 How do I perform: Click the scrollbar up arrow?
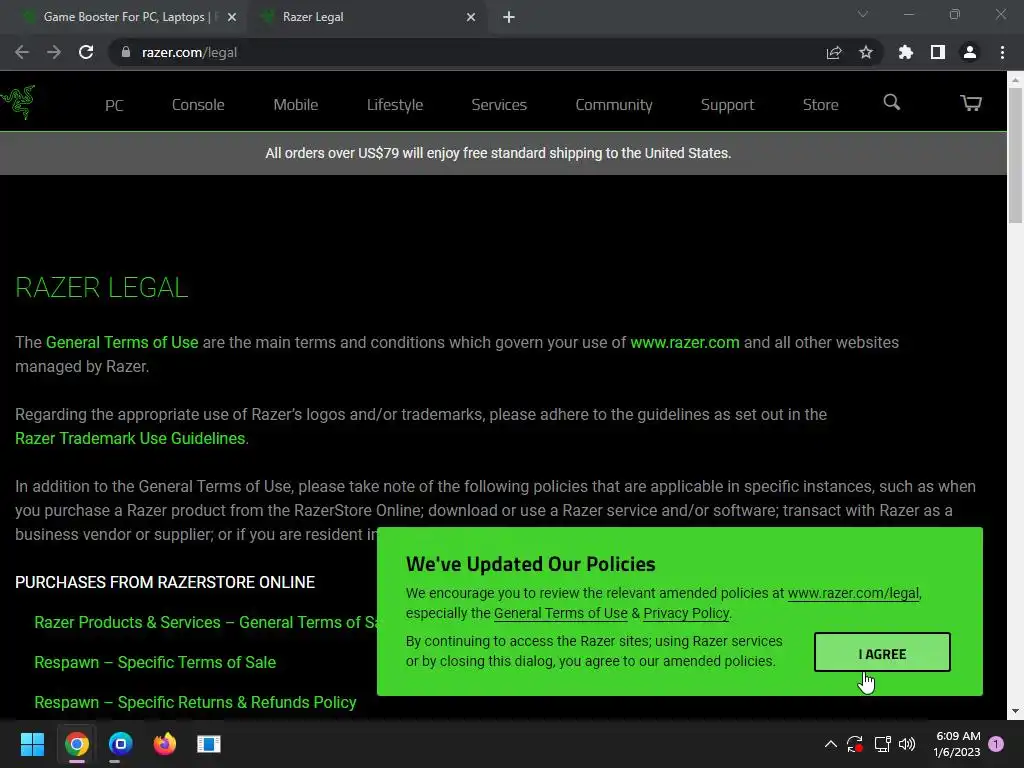click(x=1016, y=79)
